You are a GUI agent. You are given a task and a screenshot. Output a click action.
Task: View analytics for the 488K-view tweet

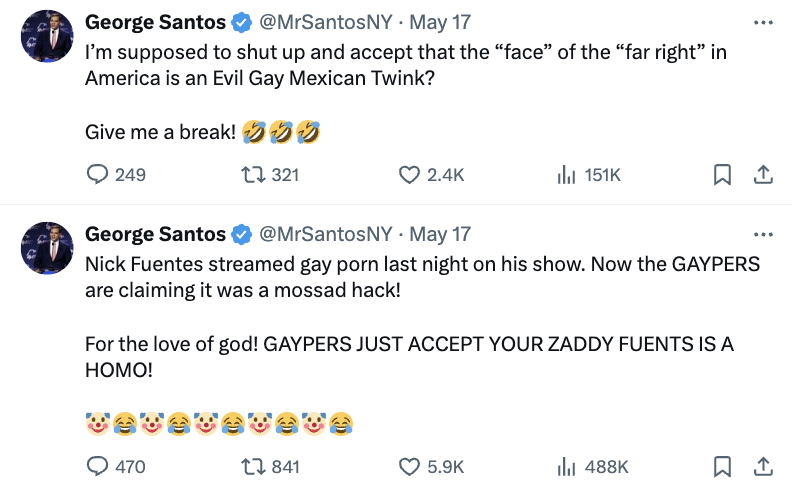pos(566,466)
